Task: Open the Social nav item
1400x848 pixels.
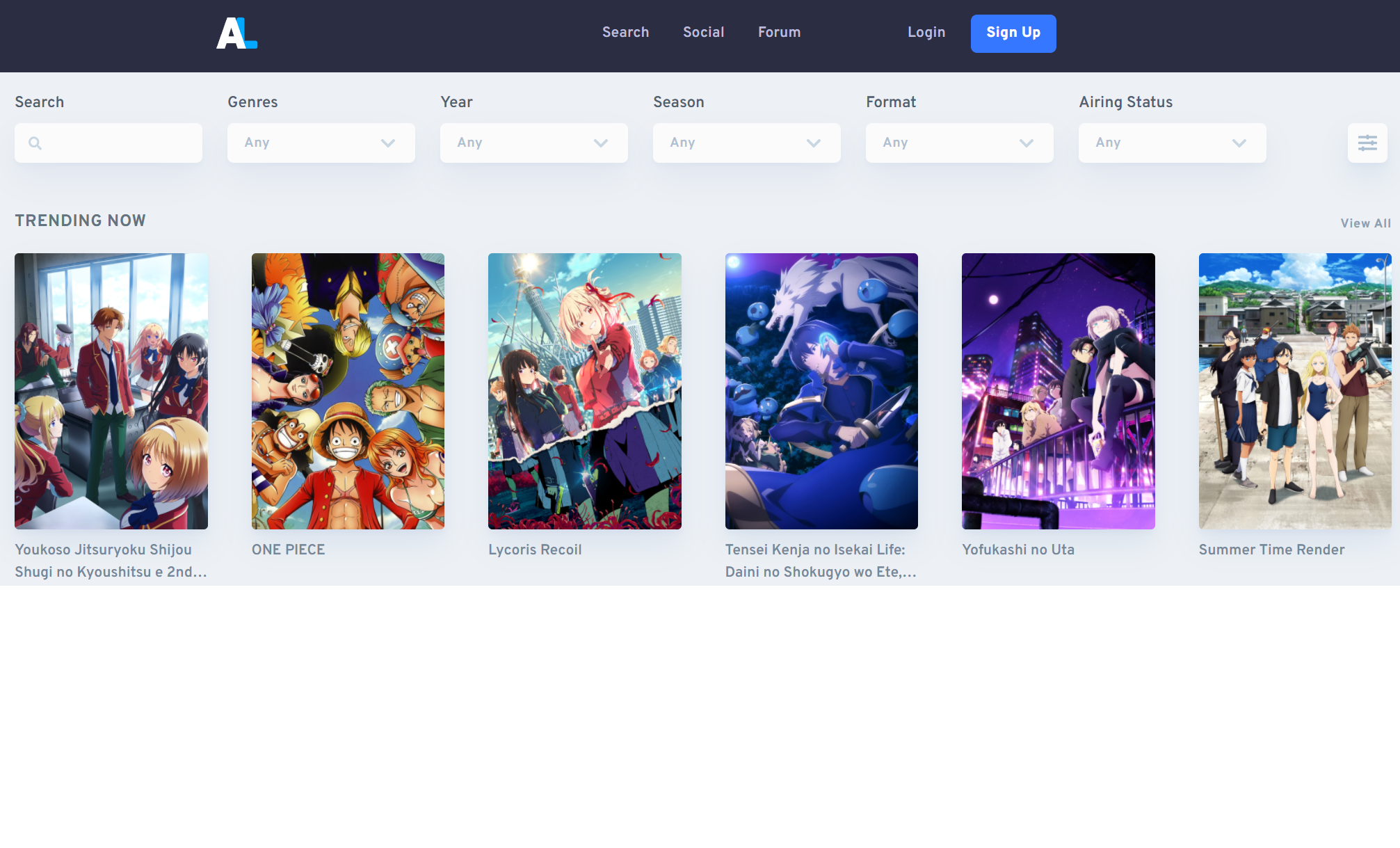Action: 703,32
